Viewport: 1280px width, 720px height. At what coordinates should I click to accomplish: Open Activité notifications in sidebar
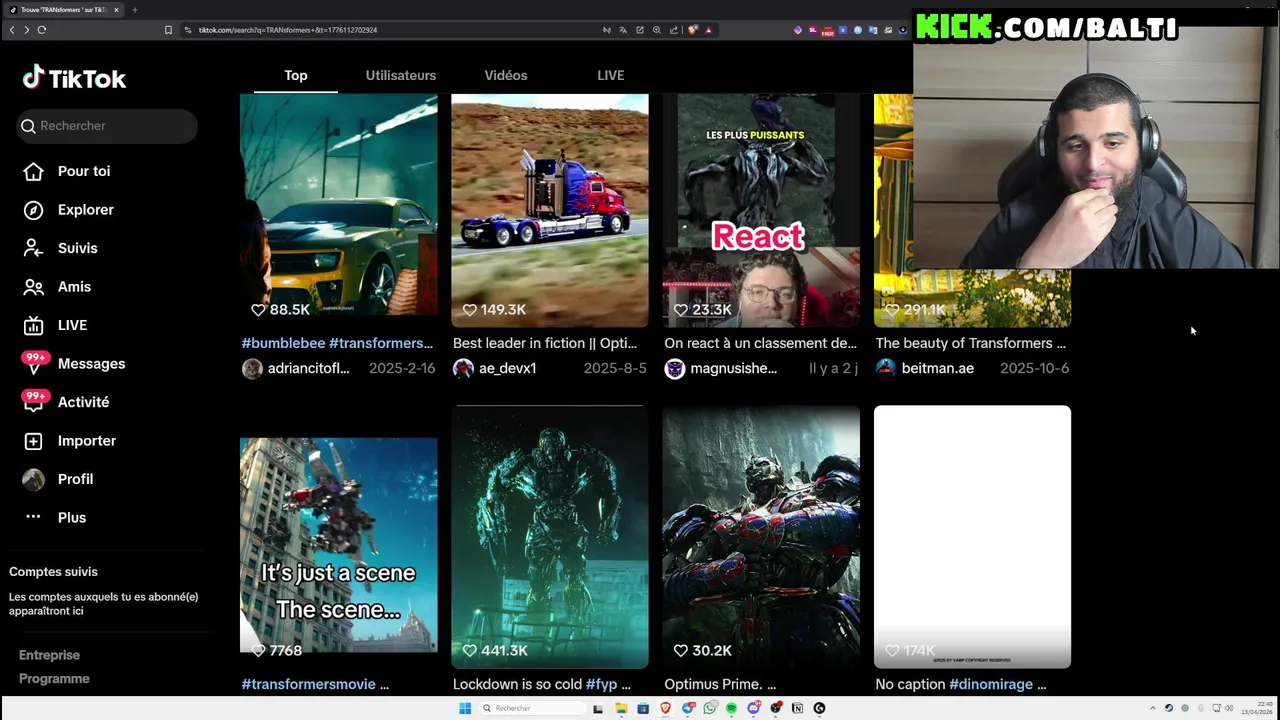point(67,402)
